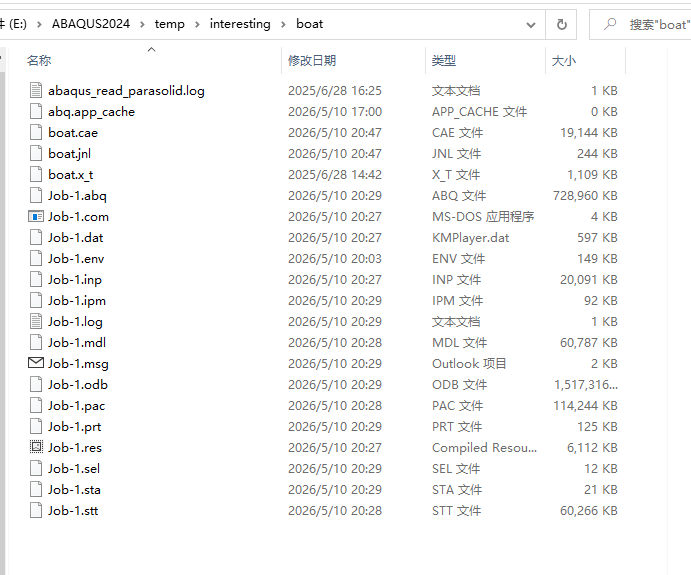Click the Job-1.ipm file icon

pos(36,300)
